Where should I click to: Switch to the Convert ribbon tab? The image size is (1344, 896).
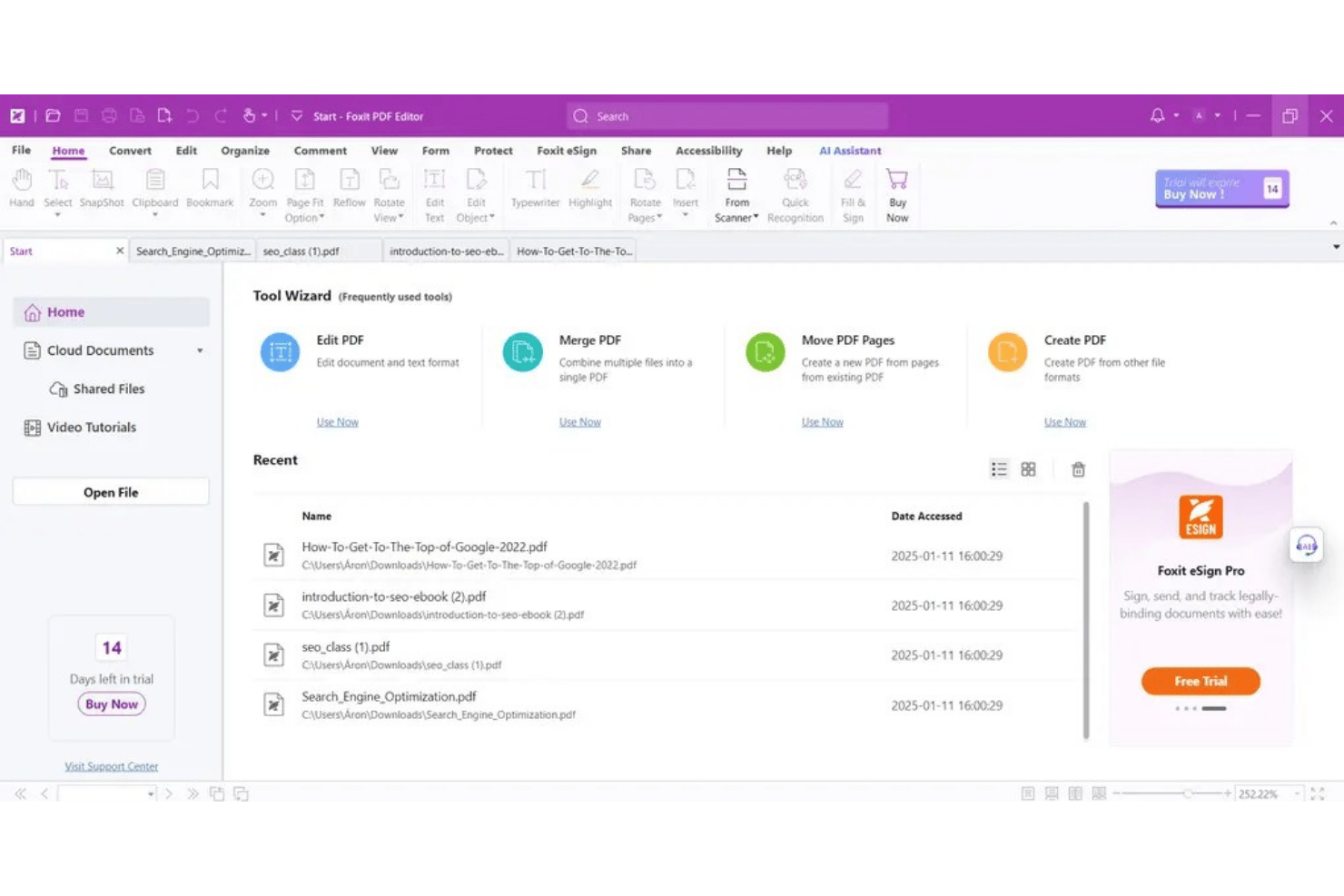[x=130, y=151]
